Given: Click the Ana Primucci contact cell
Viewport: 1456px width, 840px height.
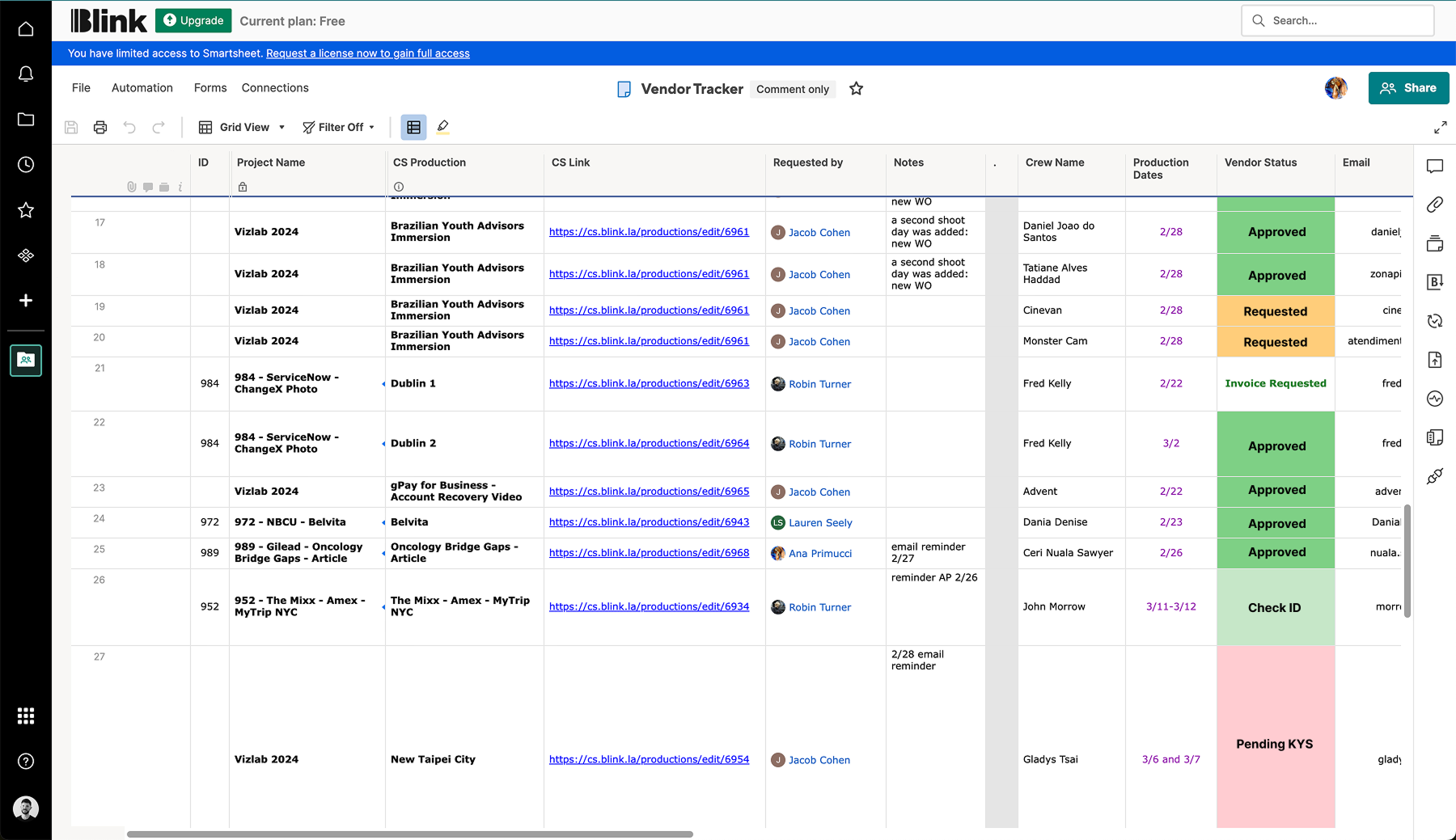Looking at the screenshot, I should [826, 553].
